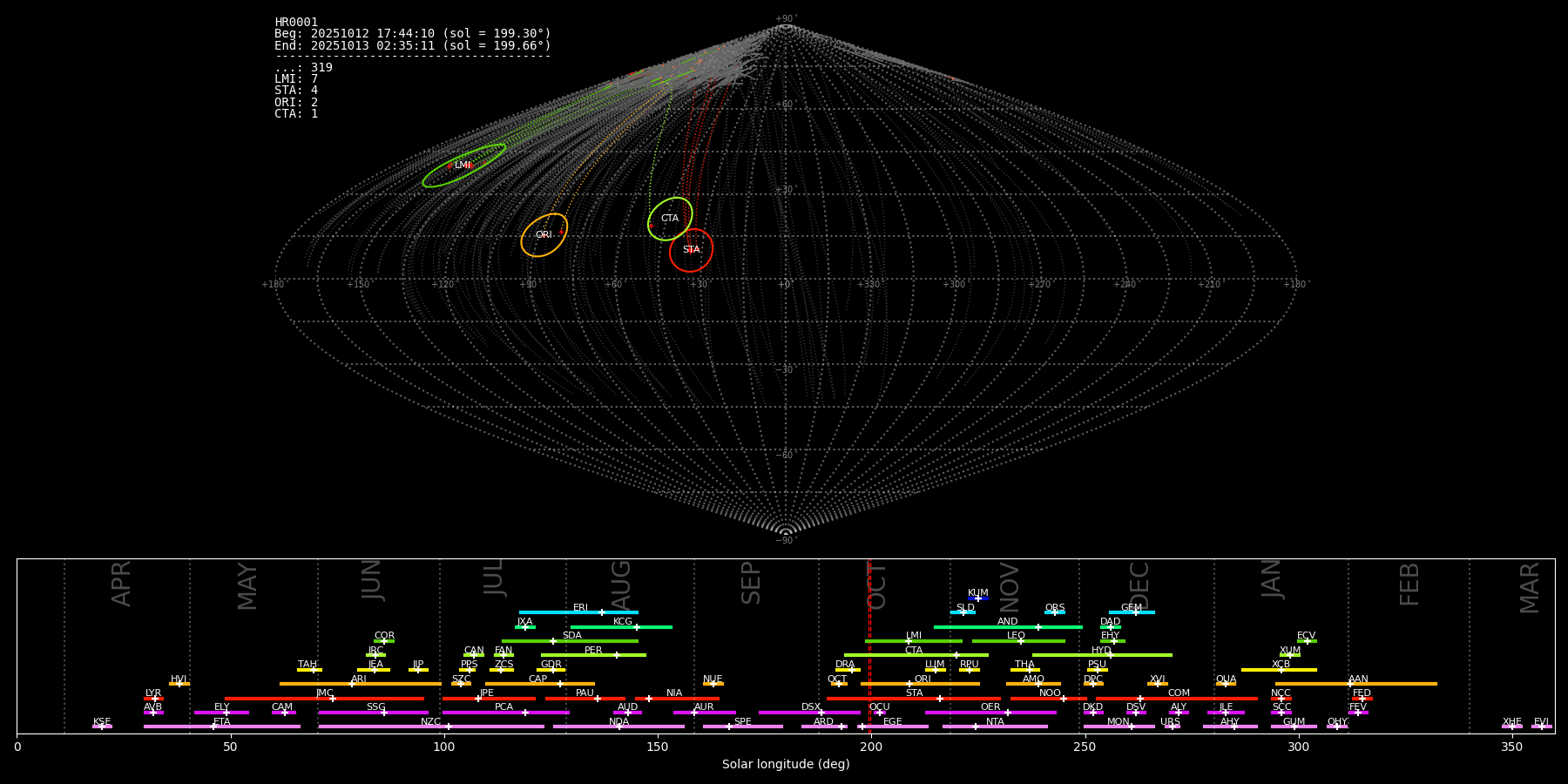Screen dimensions: 1568x784
Task: Click the green KCG shower bar
Action: pyautogui.click(x=621, y=626)
